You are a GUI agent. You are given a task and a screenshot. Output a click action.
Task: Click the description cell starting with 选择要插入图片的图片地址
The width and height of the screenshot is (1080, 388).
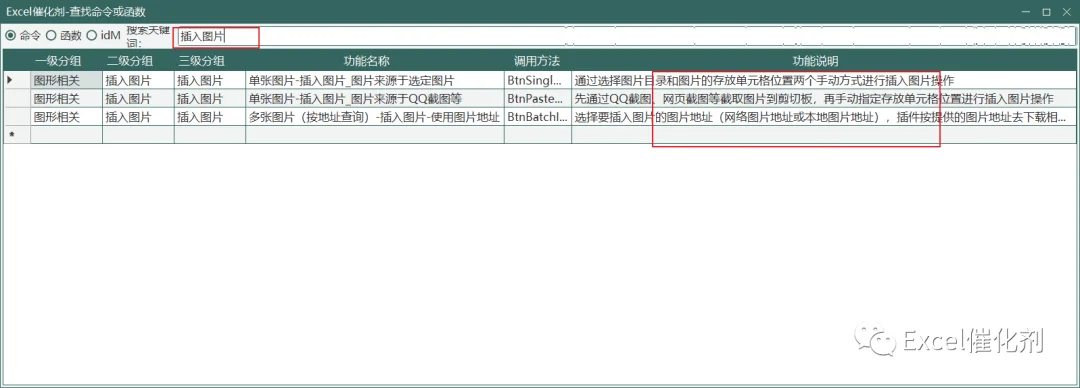(x=824, y=116)
